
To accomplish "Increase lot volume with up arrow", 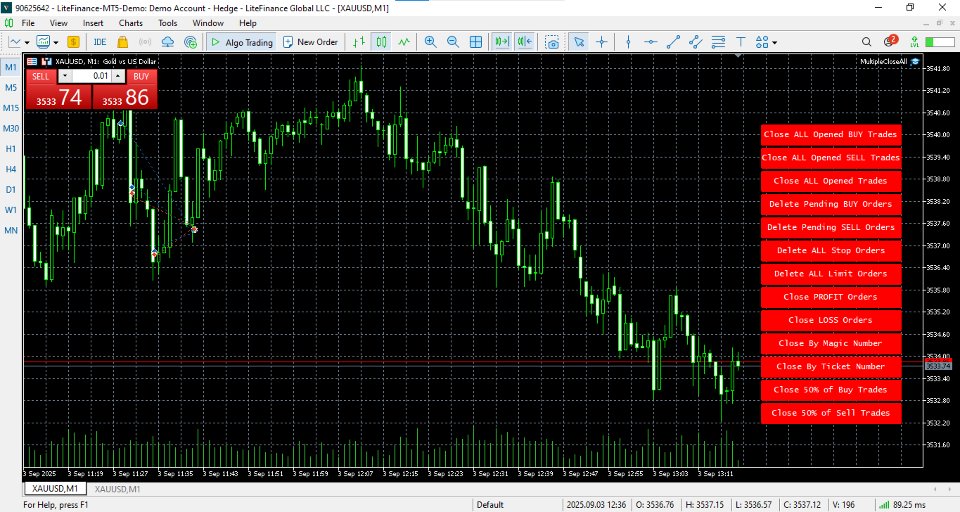I will [x=118, y=76].
